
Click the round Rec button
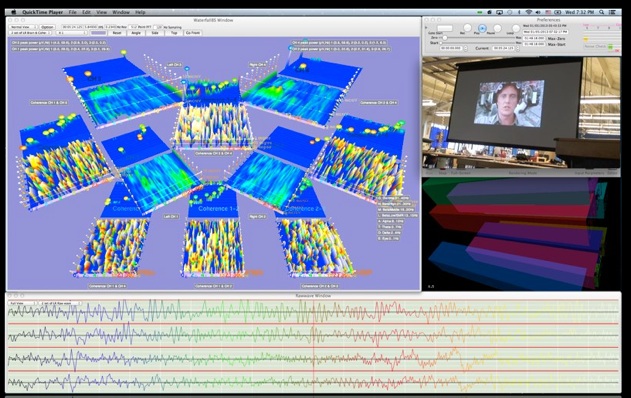(467, 28)
